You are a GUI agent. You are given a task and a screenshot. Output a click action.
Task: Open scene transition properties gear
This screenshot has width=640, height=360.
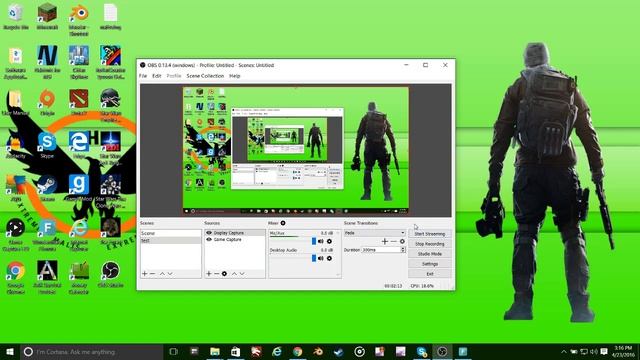click(x=402, y=241)
